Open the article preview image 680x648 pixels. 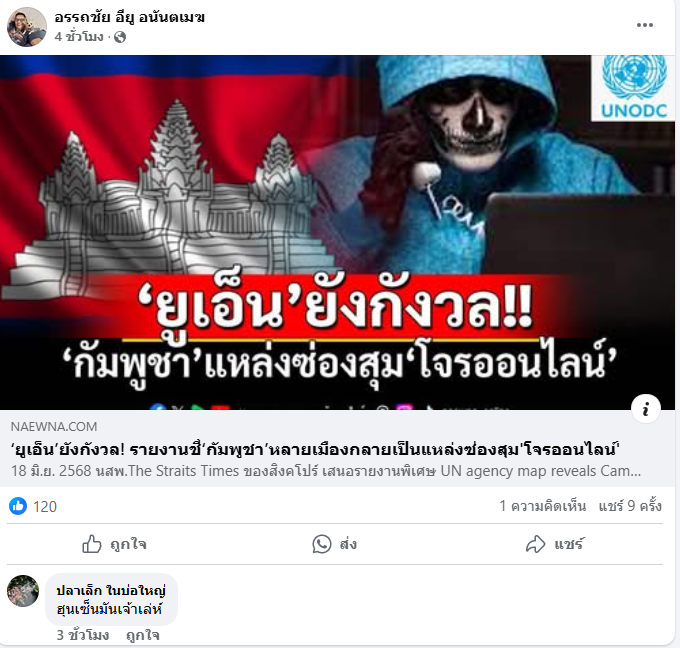tap(337, 232)
